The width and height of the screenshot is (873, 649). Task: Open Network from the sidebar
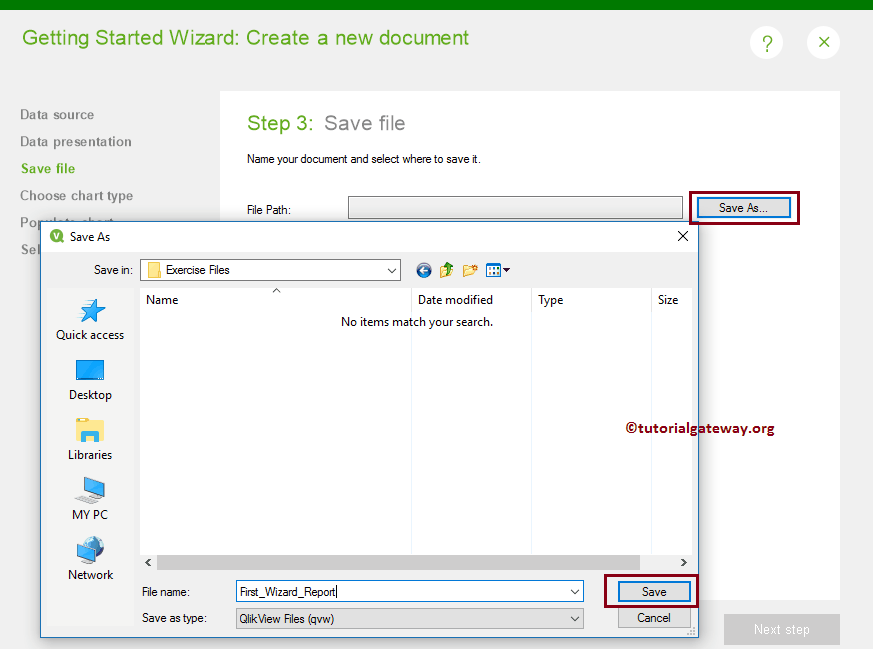(89, 560)
